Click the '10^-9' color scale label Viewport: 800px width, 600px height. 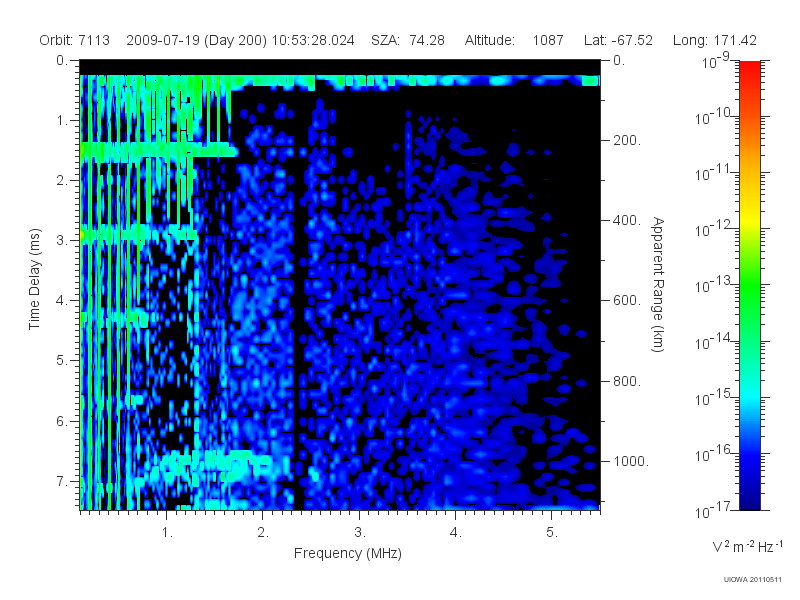tap(715, 61)
